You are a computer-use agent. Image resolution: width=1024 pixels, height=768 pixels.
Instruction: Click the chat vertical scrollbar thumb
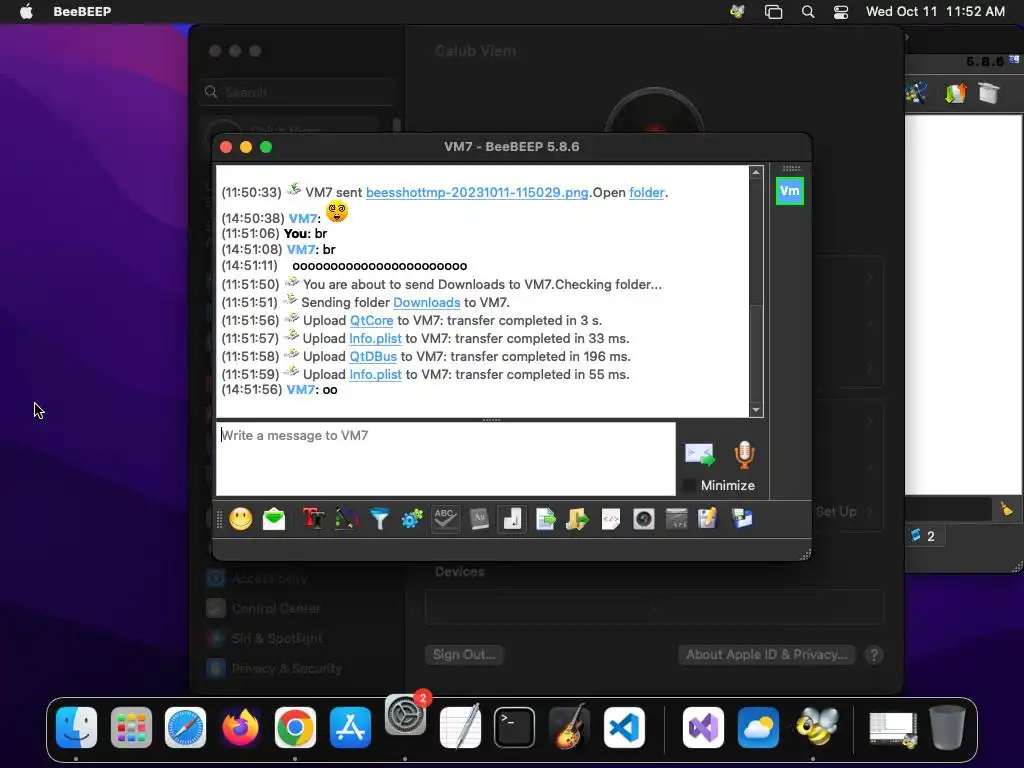click(756, 353)
